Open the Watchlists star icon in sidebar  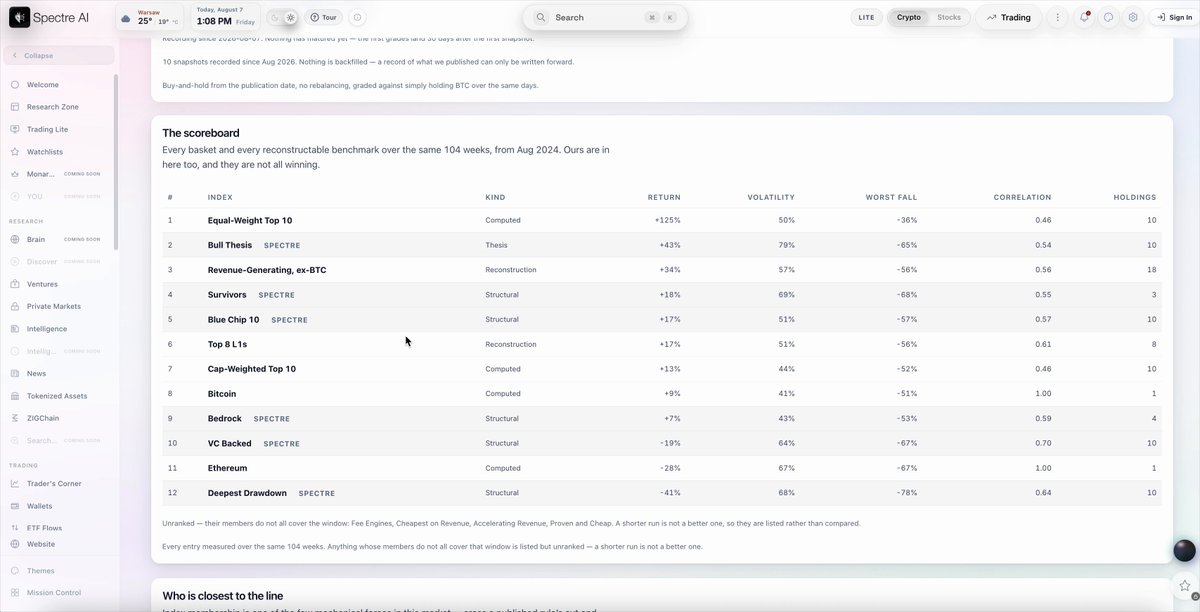click(x=15, y=152)
